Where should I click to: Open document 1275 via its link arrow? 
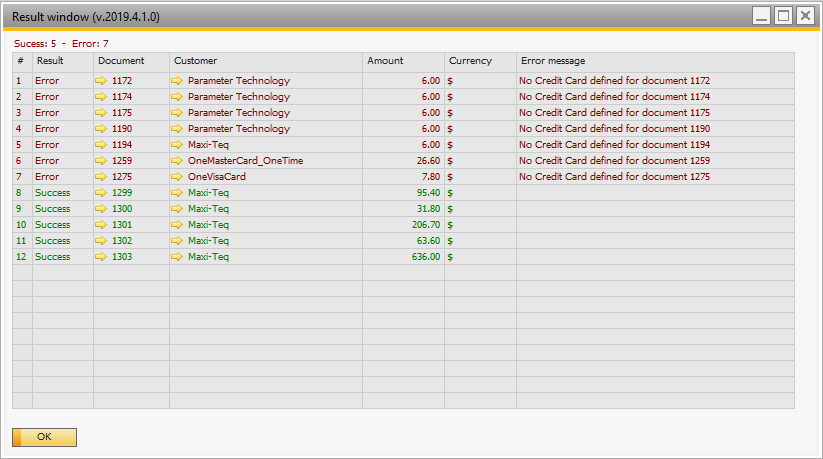coord(101,177)
